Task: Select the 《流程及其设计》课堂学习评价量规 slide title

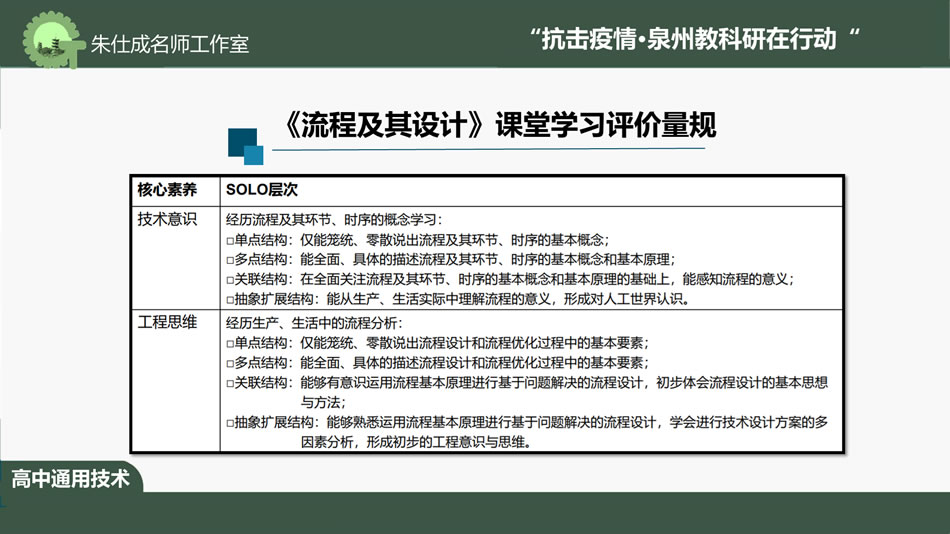Action: click(500, 127)
